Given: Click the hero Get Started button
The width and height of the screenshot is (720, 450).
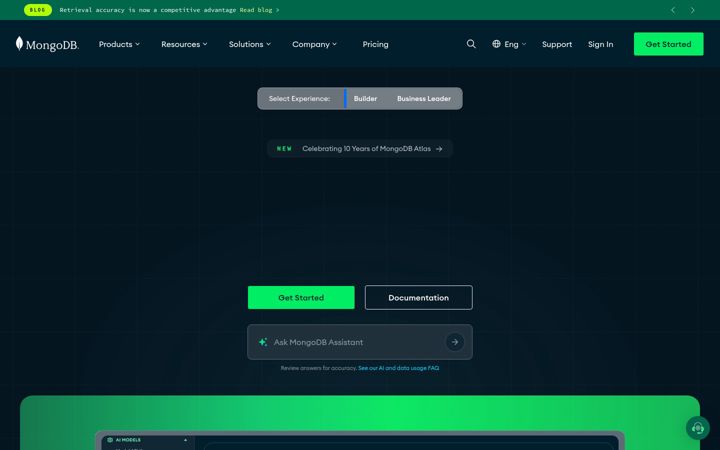Looking at the screenshot, I should pos(301,298).
